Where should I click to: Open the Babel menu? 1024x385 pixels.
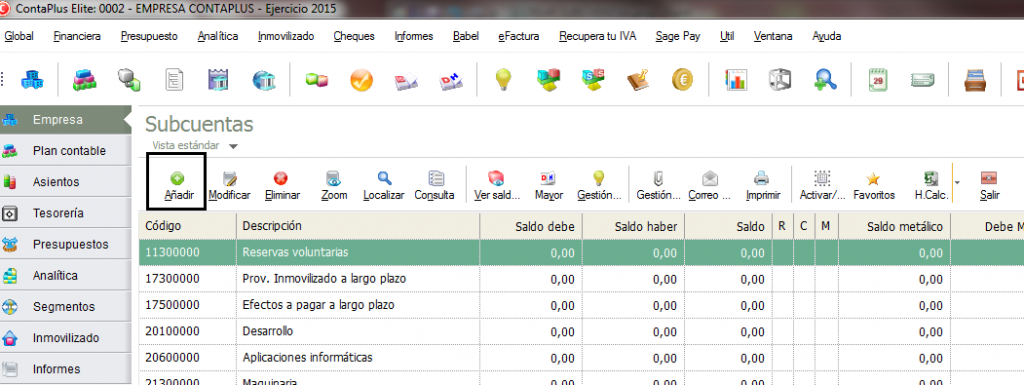point(466,37)
